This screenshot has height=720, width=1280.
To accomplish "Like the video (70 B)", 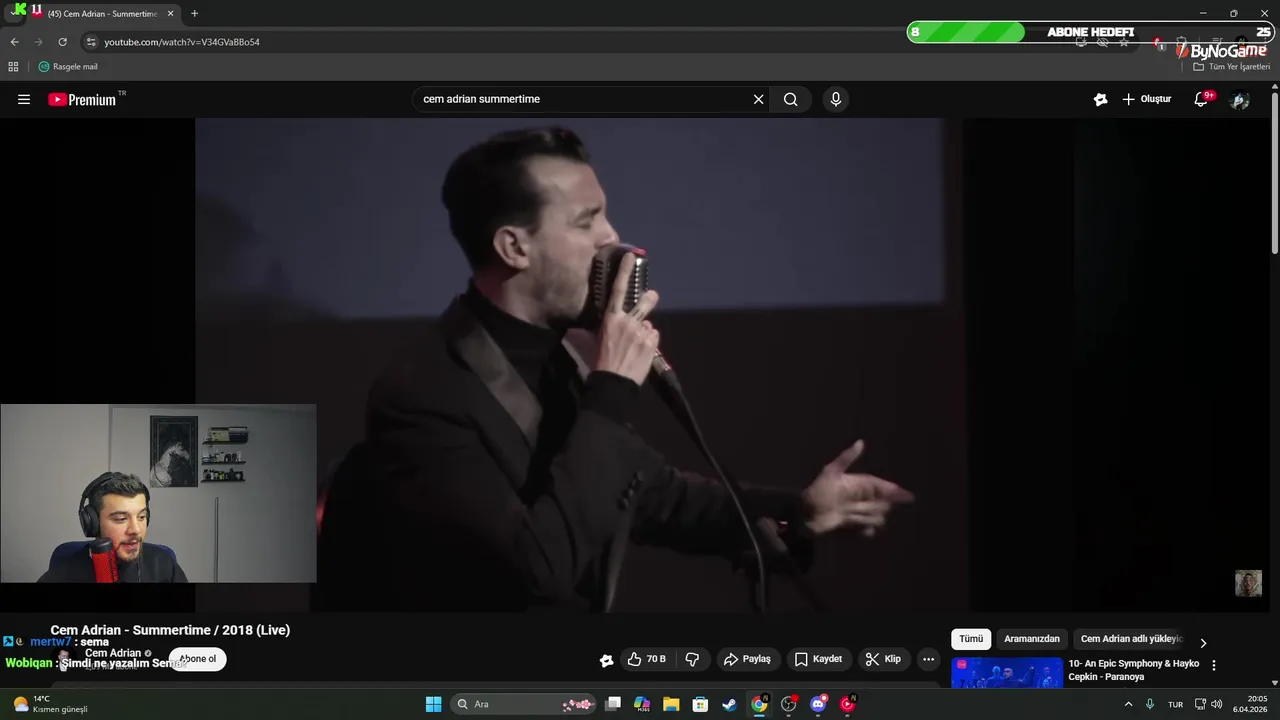I will 646,659.
